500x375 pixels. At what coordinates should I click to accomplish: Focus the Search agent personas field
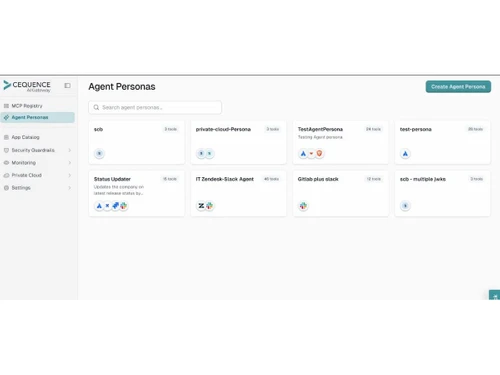155,107
